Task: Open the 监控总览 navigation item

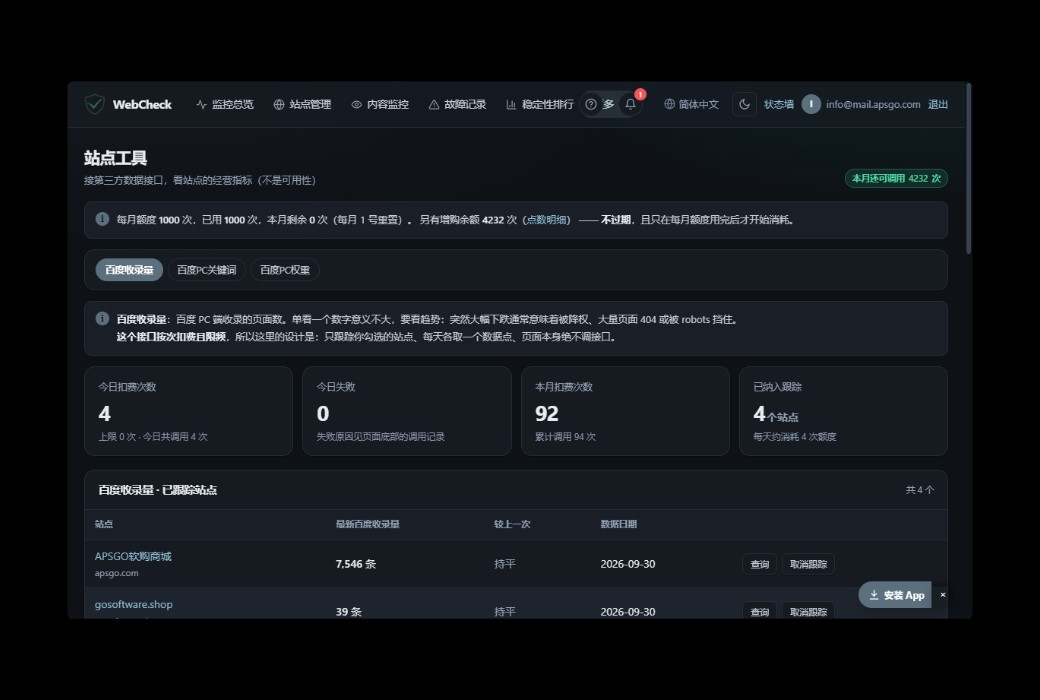Action: click(x=225, y=104)
